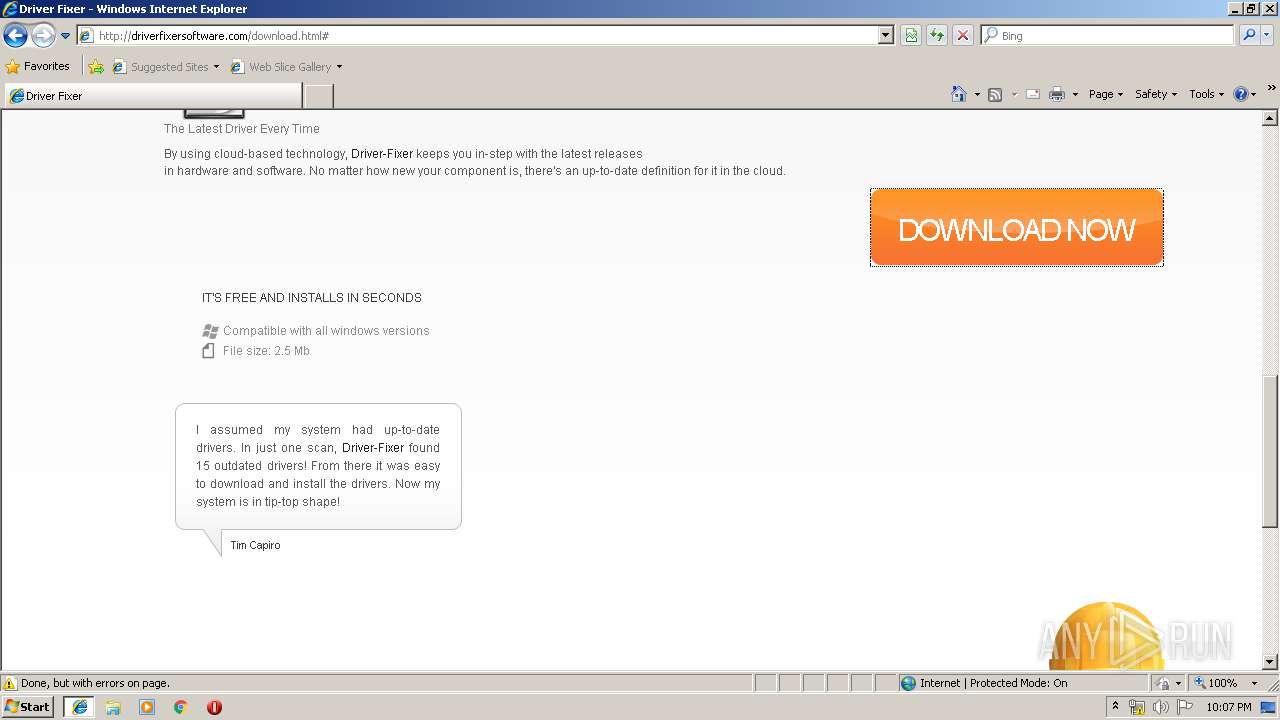Open the Safety menu
Screen dimensions: 1280x720
(x=1155, y=94)
